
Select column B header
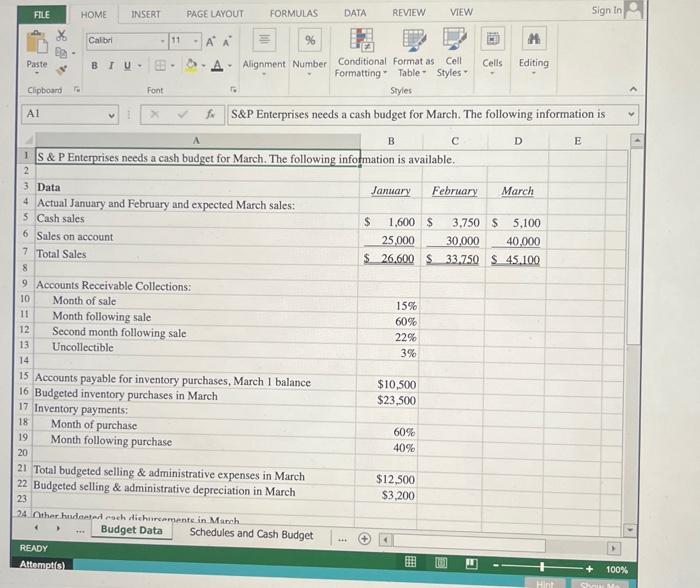pos(391,141)
